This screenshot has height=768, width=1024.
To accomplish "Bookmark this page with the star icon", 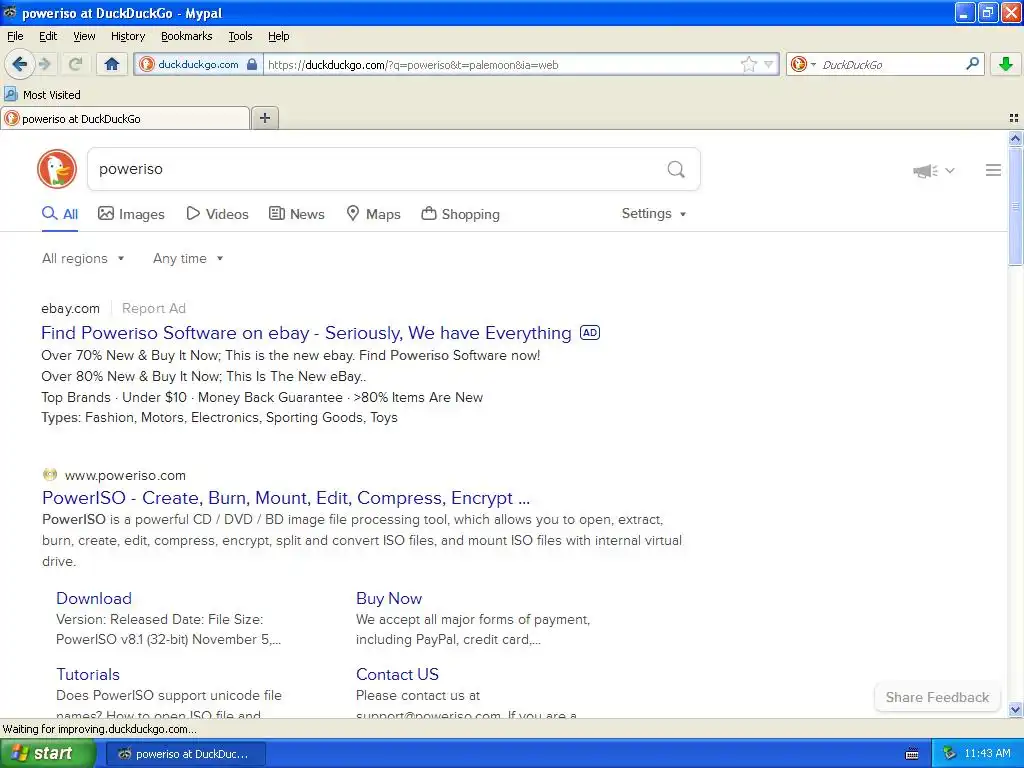I will (x=748, y=64).
